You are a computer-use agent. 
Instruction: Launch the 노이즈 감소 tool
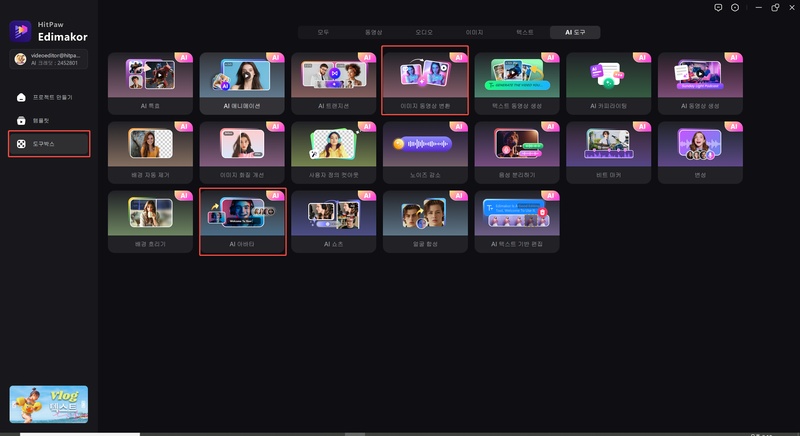click(x=425, y=152)
